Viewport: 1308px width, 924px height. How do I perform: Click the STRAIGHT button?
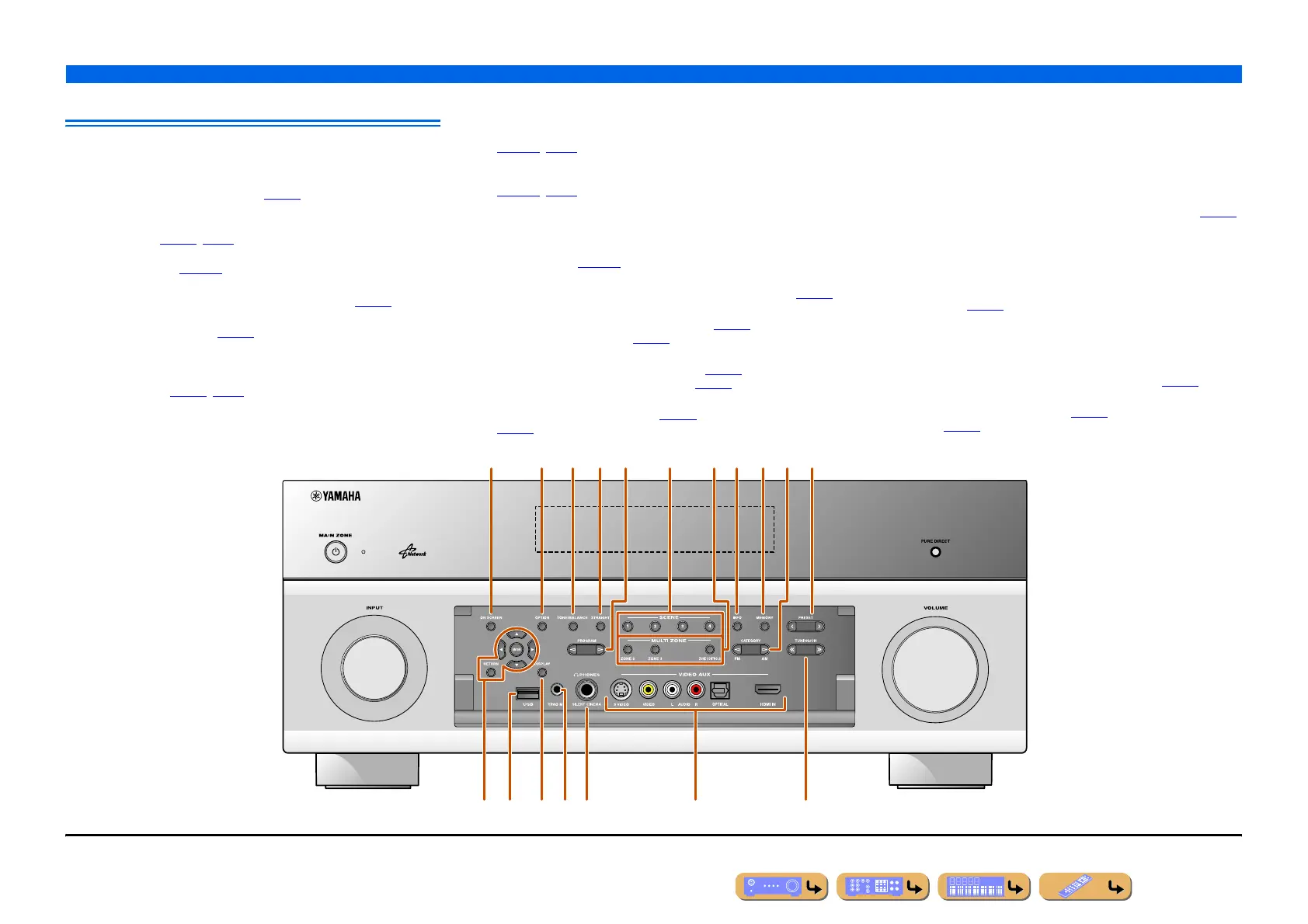point(600,626)
